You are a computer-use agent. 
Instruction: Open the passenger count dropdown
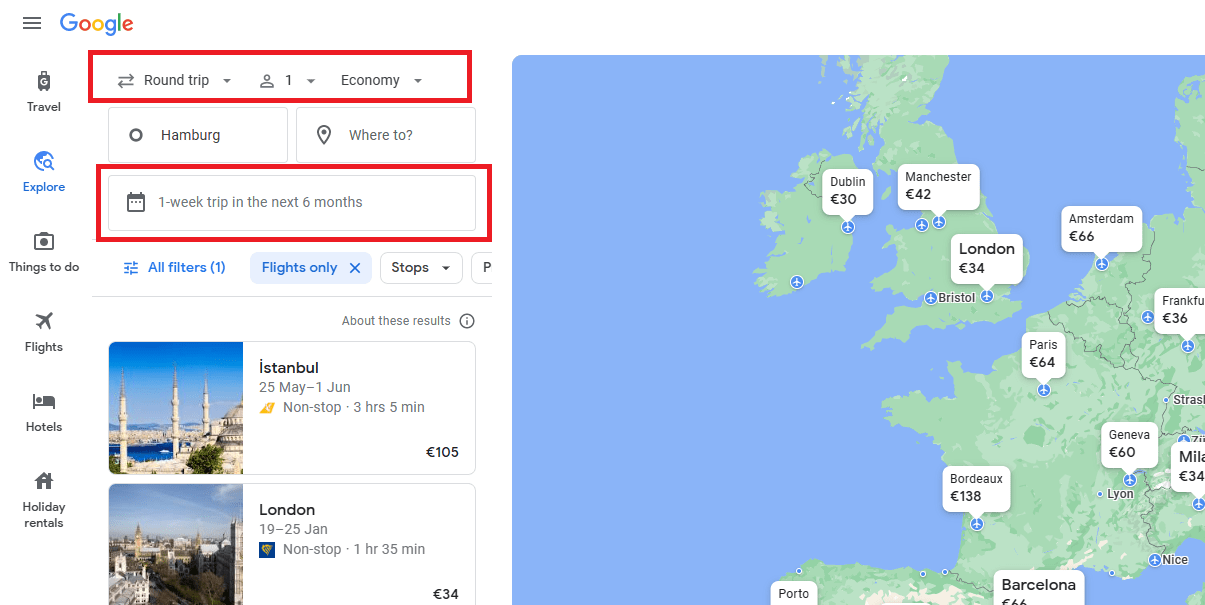pyautogui.click(x=288, y=81)
